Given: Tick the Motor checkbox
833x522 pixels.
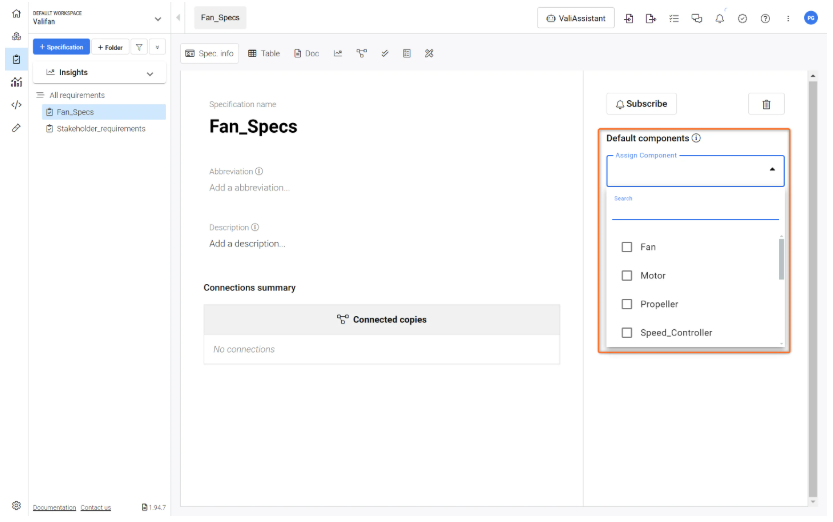Looking at the screenshot, I should coord(627,276).
